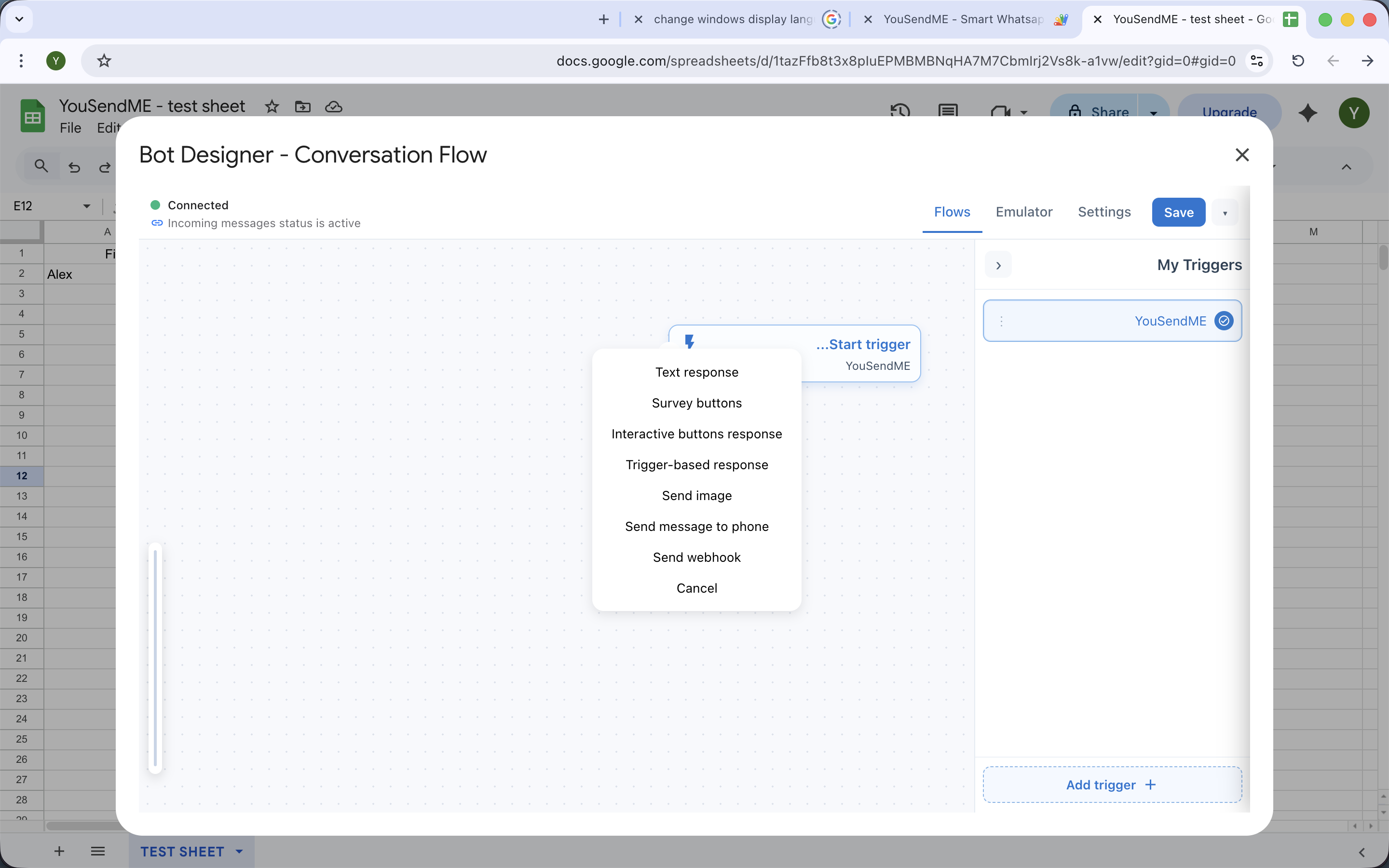
Task: Star the YouSendME test sheet document
Action: [x=272, y=107]
